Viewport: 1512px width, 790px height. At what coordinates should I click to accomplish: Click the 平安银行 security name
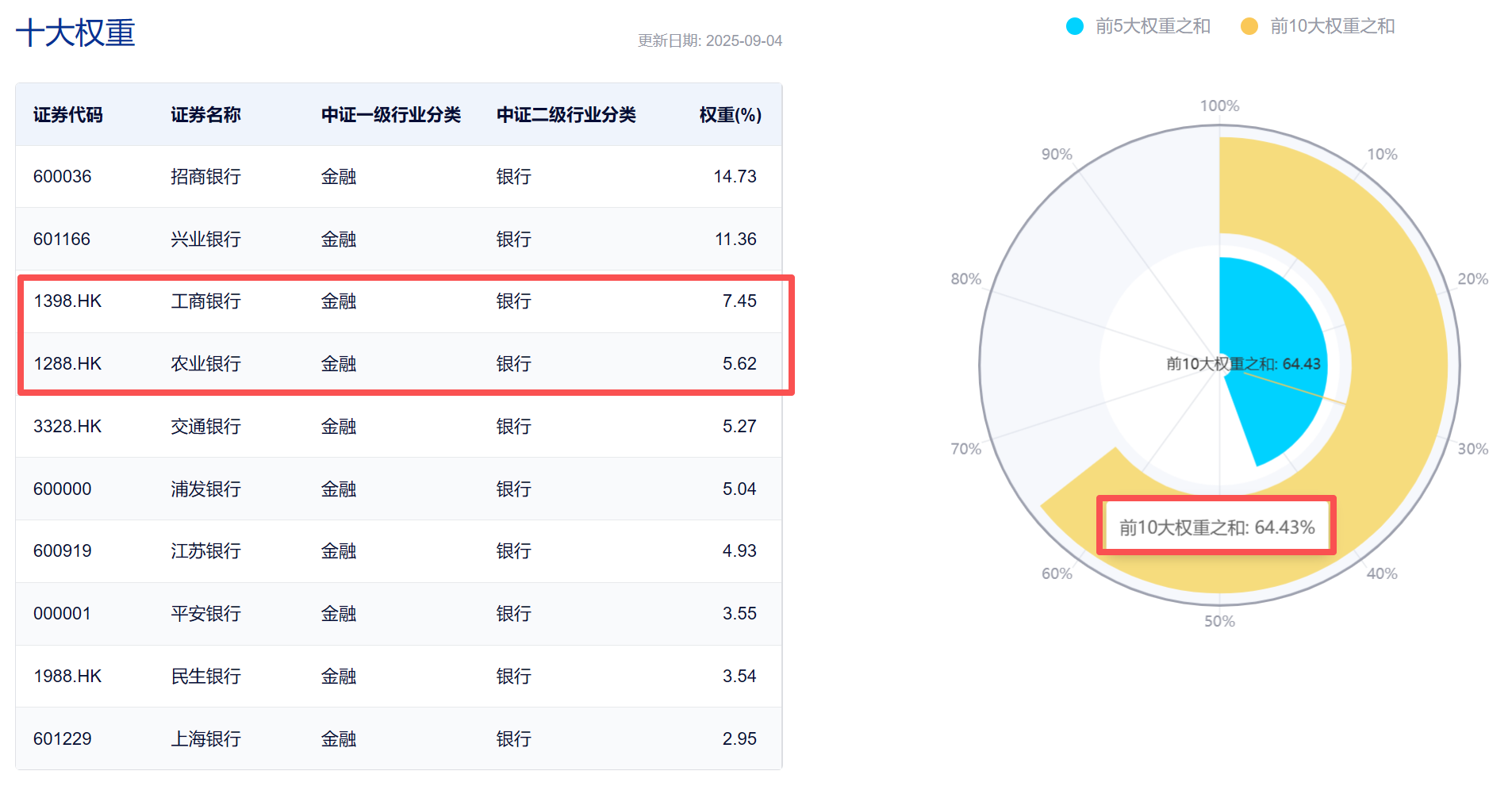(x=205, y=614)
